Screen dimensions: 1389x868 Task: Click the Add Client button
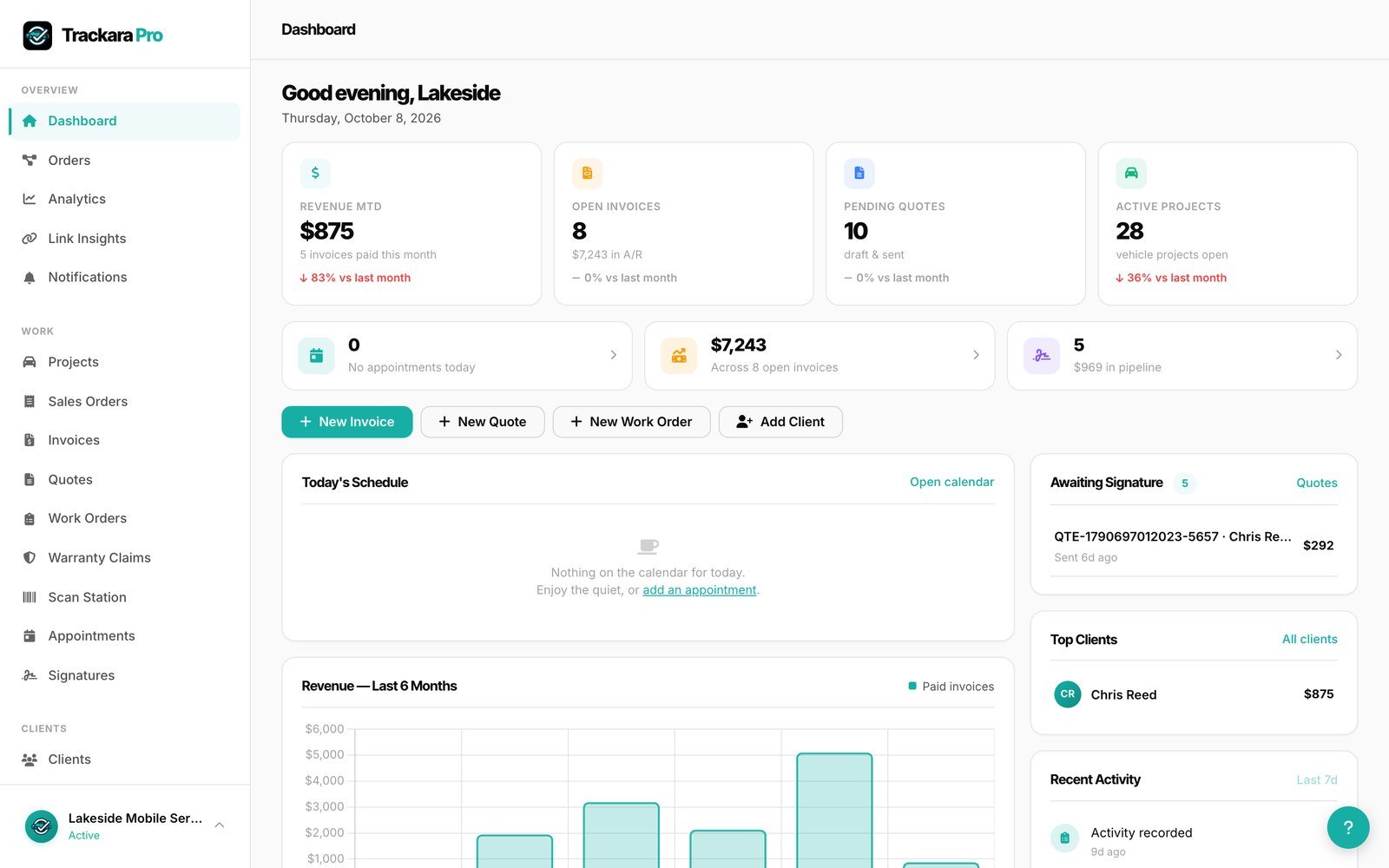[x=780, y=422]
